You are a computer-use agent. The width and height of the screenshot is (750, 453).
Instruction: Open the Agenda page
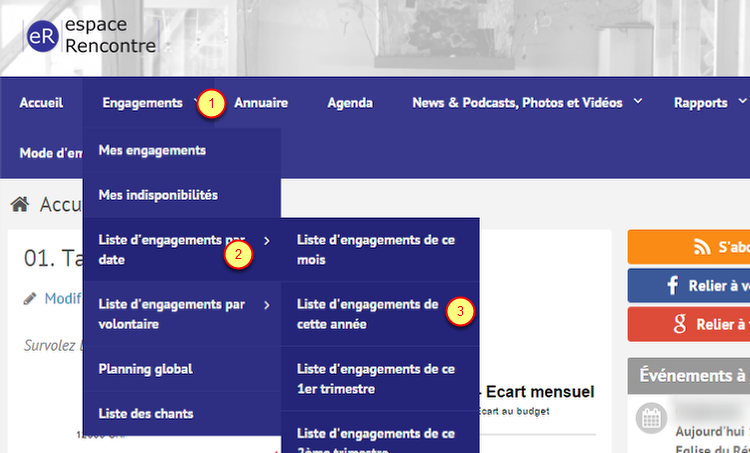350,103
